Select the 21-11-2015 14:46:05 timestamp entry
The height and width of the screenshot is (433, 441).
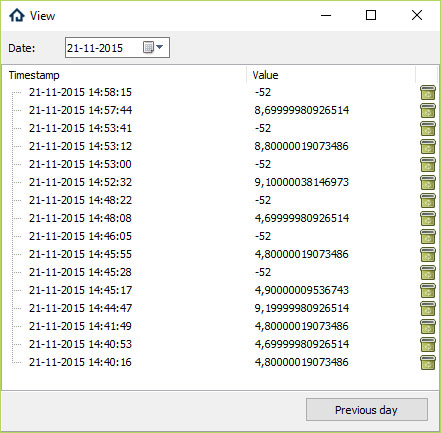pyautogui.click(x=80, y=236)
